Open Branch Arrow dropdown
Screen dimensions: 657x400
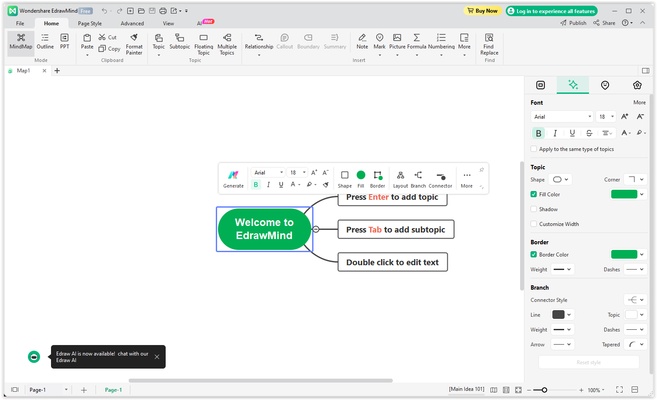pos(562,345)
